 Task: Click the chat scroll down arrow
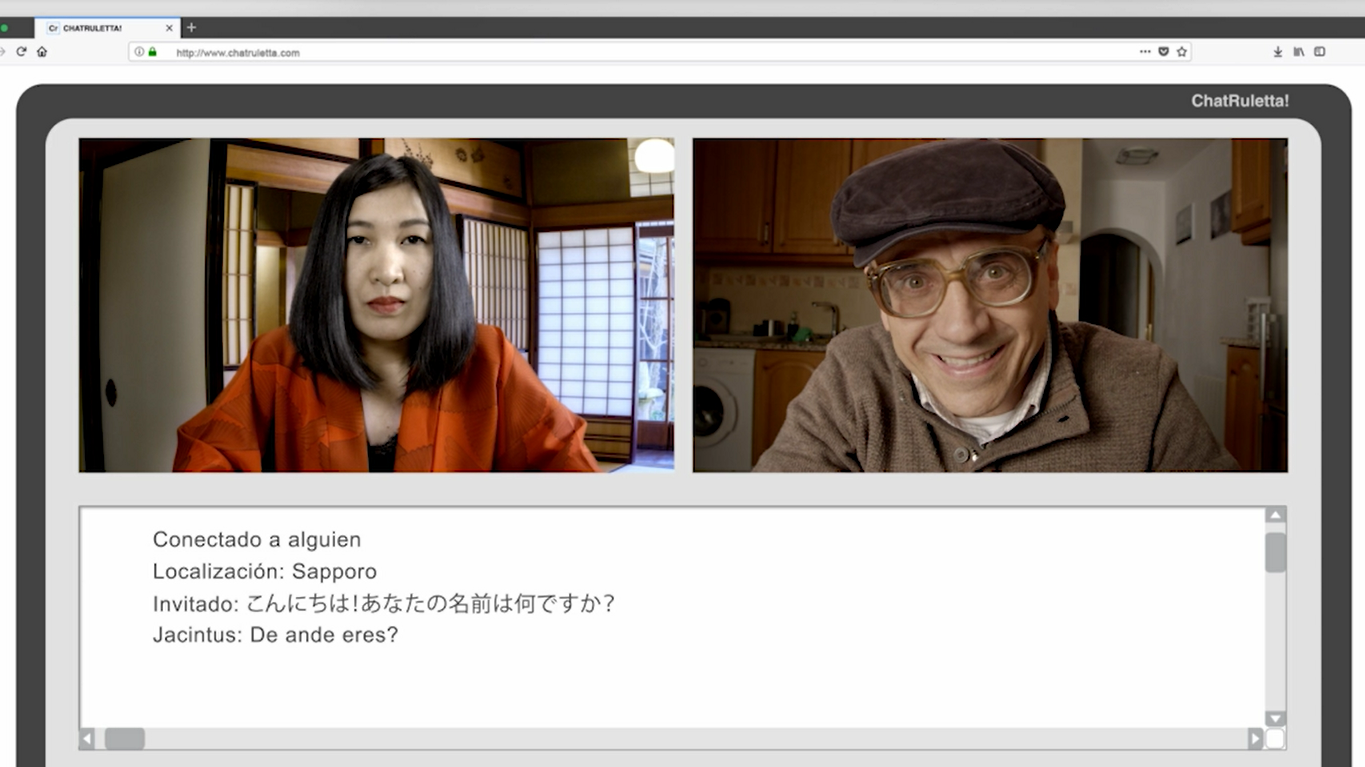tap(1275, 718)
